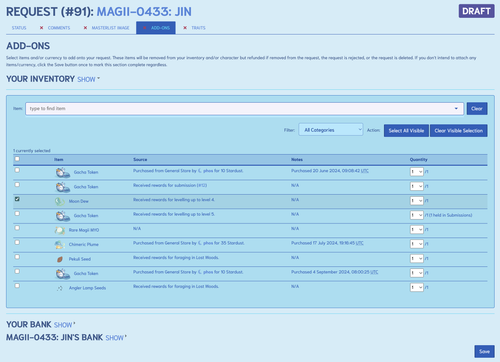This screenshot has height=362, width=500.
Task: Open quantity dropdown for Angler Lamp Seeds
Action: pyautogui.click(x=417, y=287)
